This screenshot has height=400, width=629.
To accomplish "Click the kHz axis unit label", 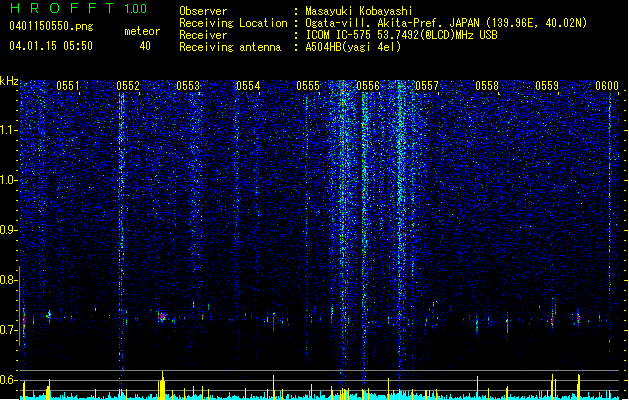I will coord(9,81).
